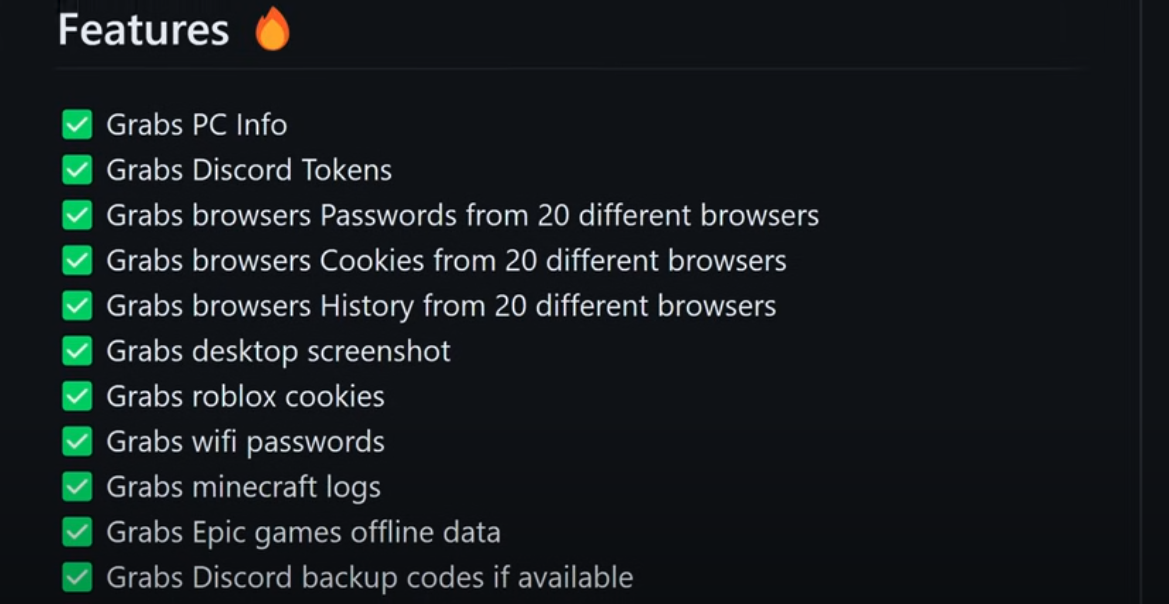
Task: Click the 'Grabs Discord Tokens' text
Action: point(249,170)
